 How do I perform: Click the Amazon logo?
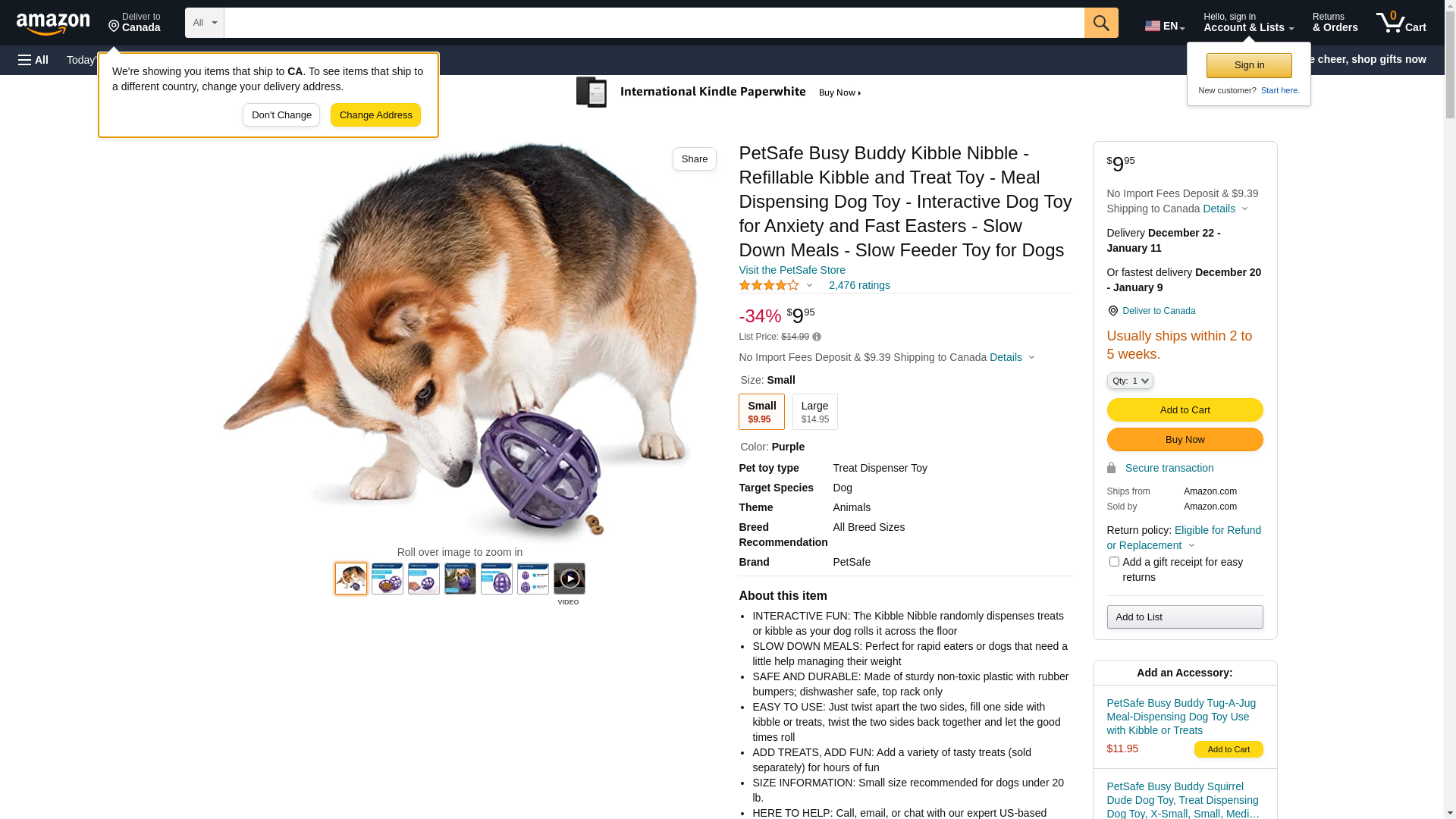53,24
